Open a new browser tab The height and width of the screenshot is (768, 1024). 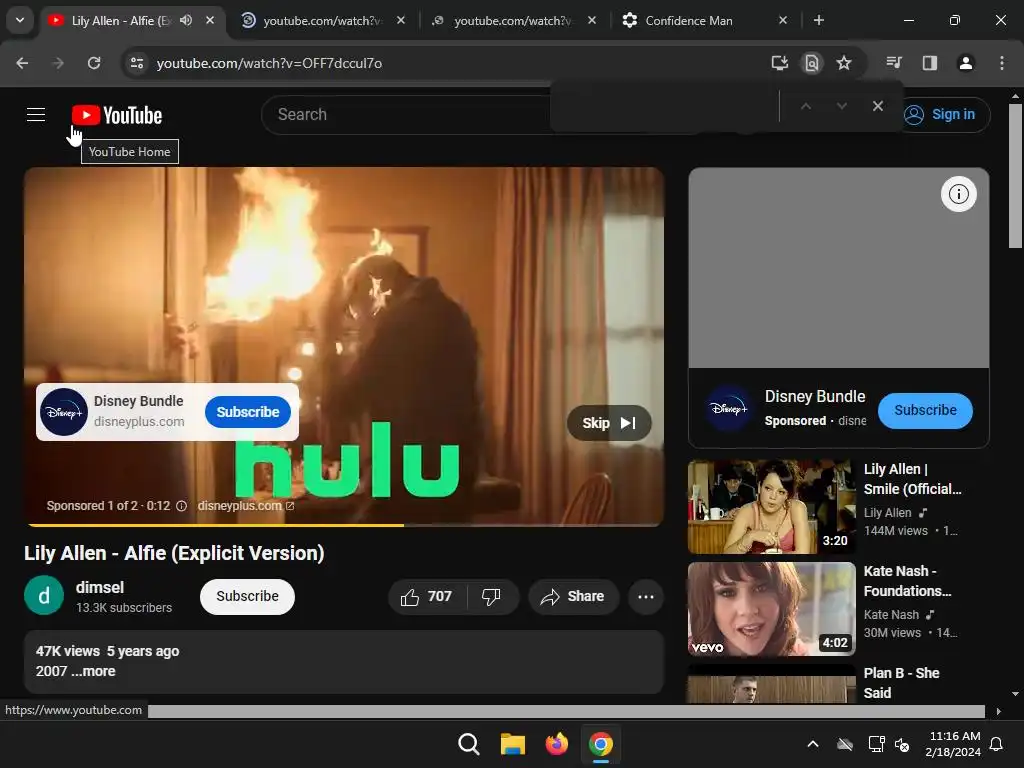coord(819,20)
